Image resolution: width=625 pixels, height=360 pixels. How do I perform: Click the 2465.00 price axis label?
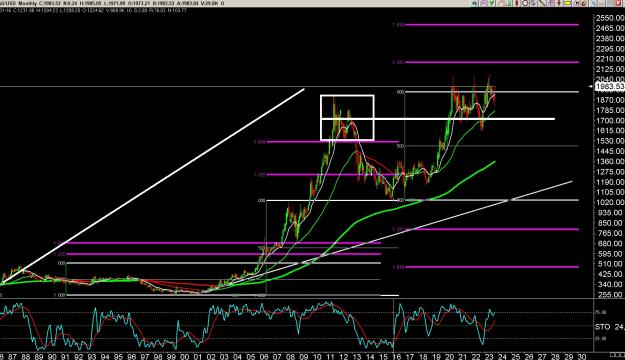point(610,28)
